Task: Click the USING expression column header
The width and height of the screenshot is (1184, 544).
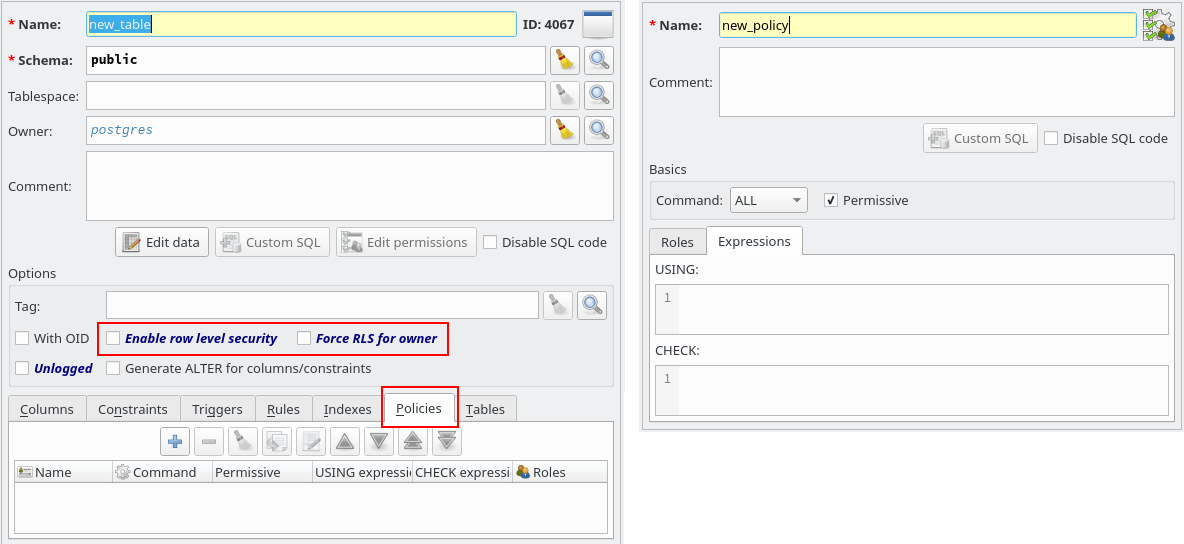Action: [362, 472]
